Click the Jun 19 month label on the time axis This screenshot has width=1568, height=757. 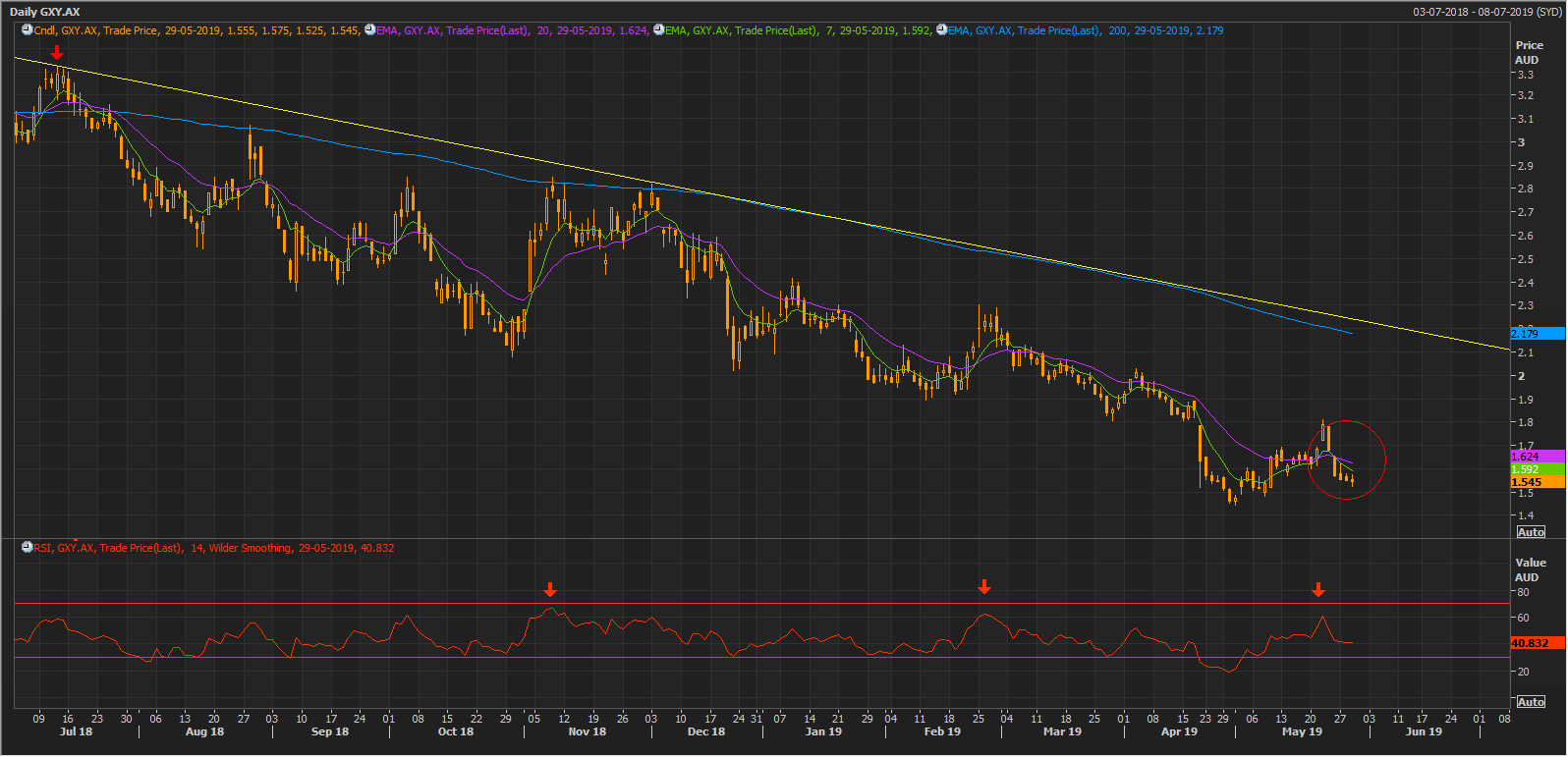1424,731
